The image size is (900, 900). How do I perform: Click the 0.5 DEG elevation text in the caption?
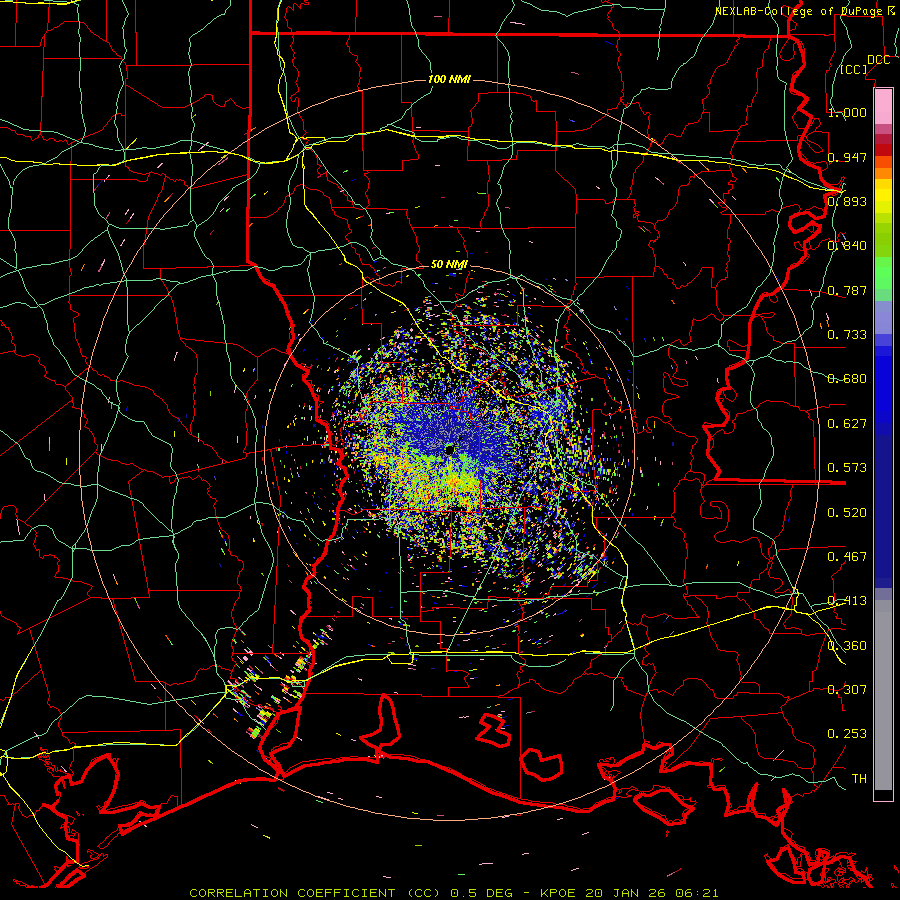[483, 893]
